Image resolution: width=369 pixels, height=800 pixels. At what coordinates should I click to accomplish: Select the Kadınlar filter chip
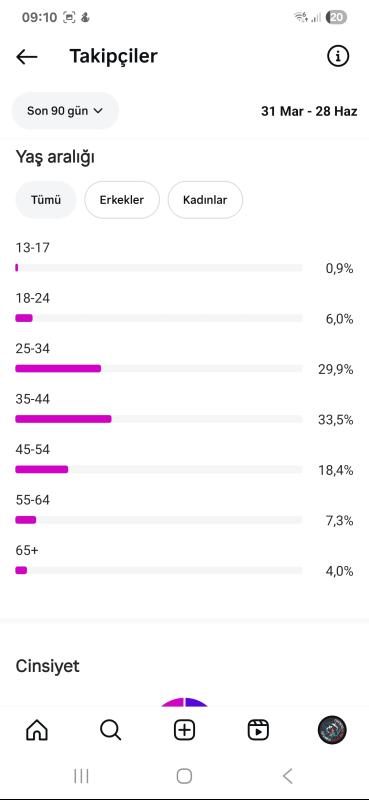(205, 199)
